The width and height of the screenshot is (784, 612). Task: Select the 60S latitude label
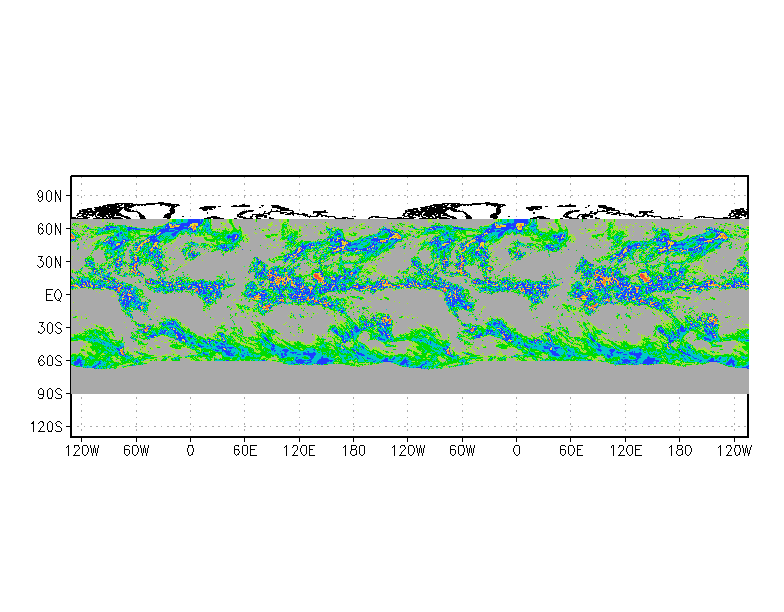pos(49,361)
